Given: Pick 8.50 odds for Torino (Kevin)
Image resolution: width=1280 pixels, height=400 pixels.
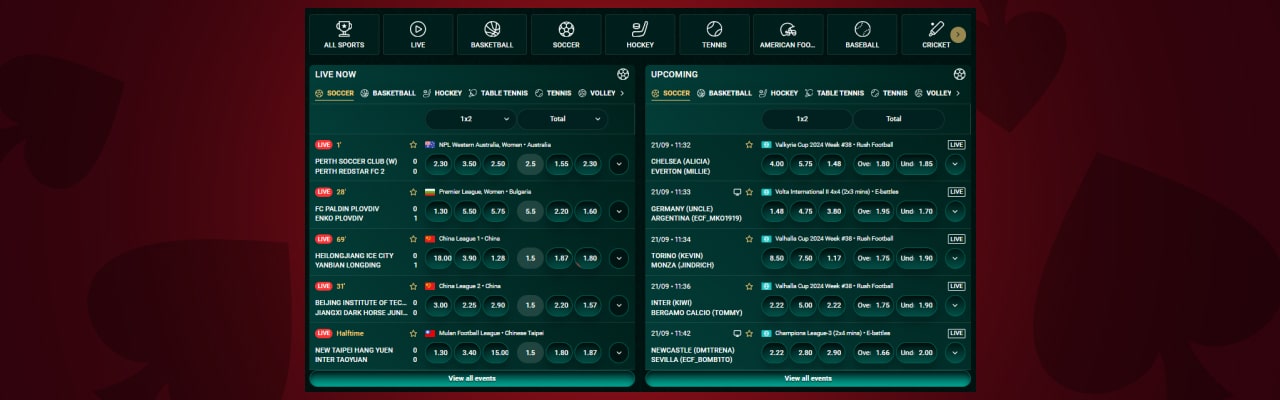Looking at the screenshot, I should (x=777, y=258).
